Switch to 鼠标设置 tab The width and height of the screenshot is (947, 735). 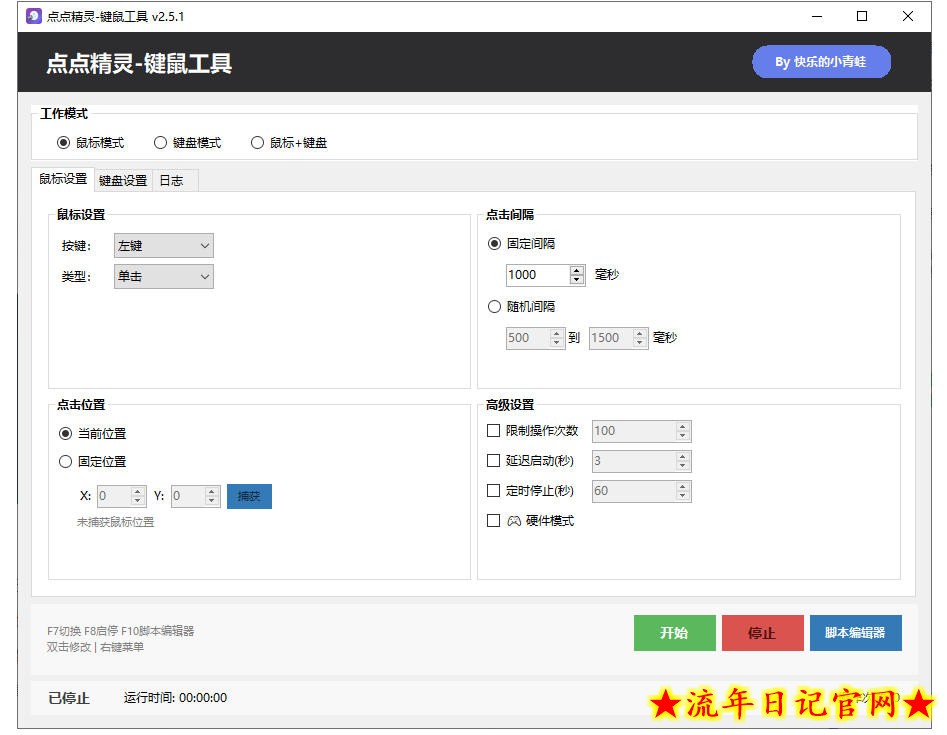[63, 179]
